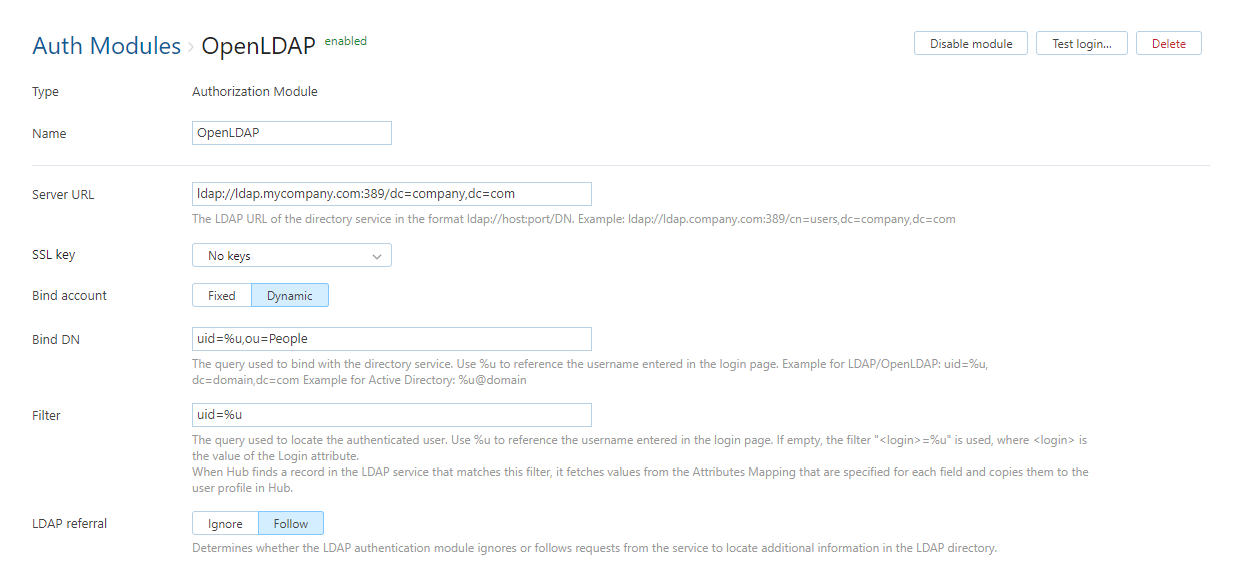The height and width of the screenshot is (570, 1242).
Task: Delete the OpenLDAP auth module
Action: click(1168, 44)
